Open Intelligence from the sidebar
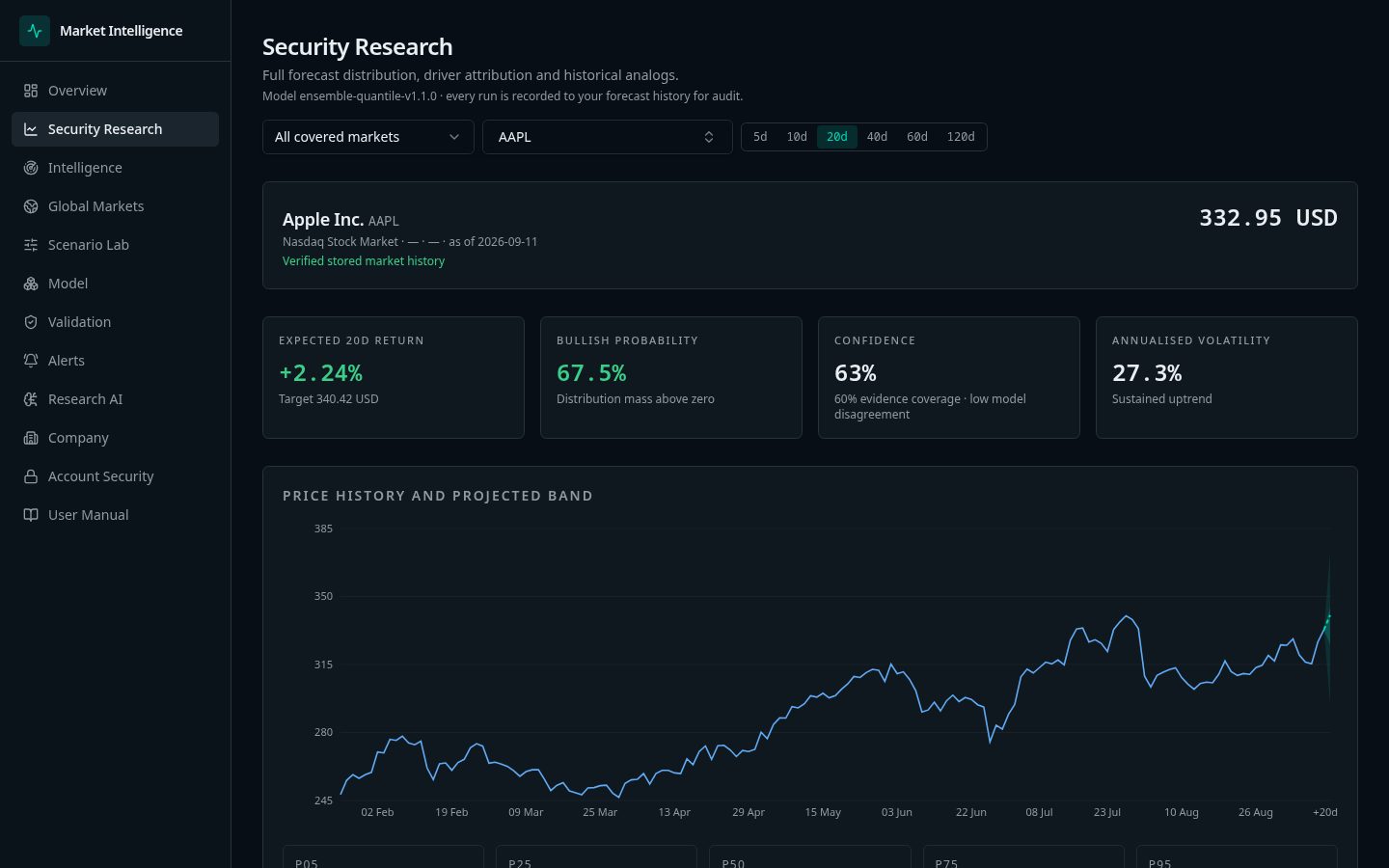The width and height of the screenshot is (1389, 868). [x=115, y=168]
